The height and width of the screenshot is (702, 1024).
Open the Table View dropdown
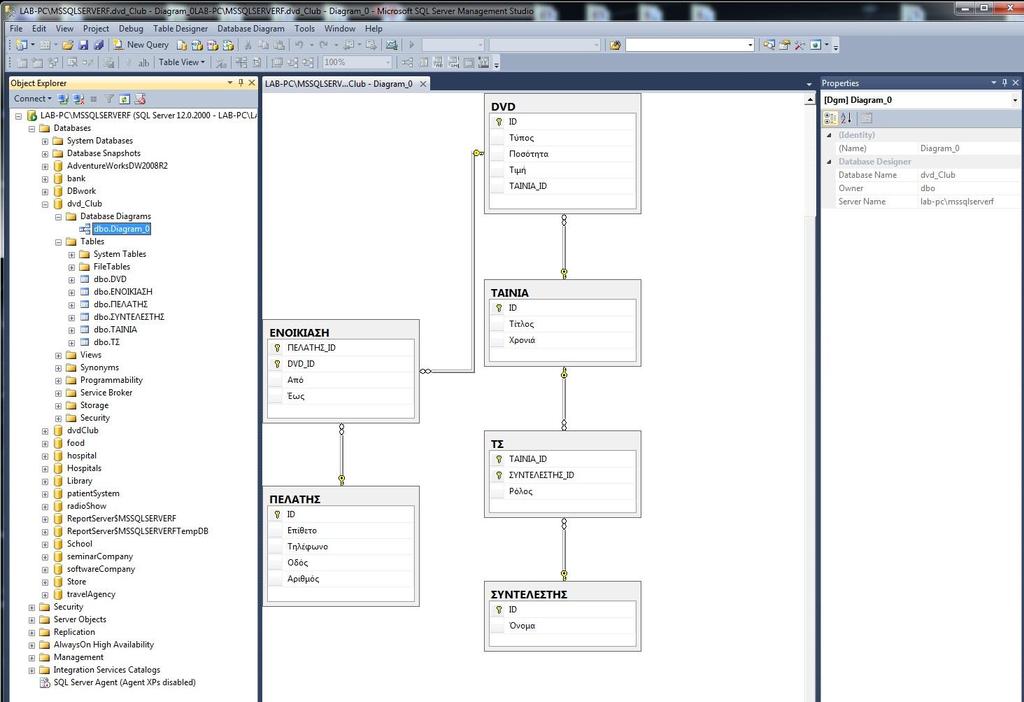[x=182, y=63]
